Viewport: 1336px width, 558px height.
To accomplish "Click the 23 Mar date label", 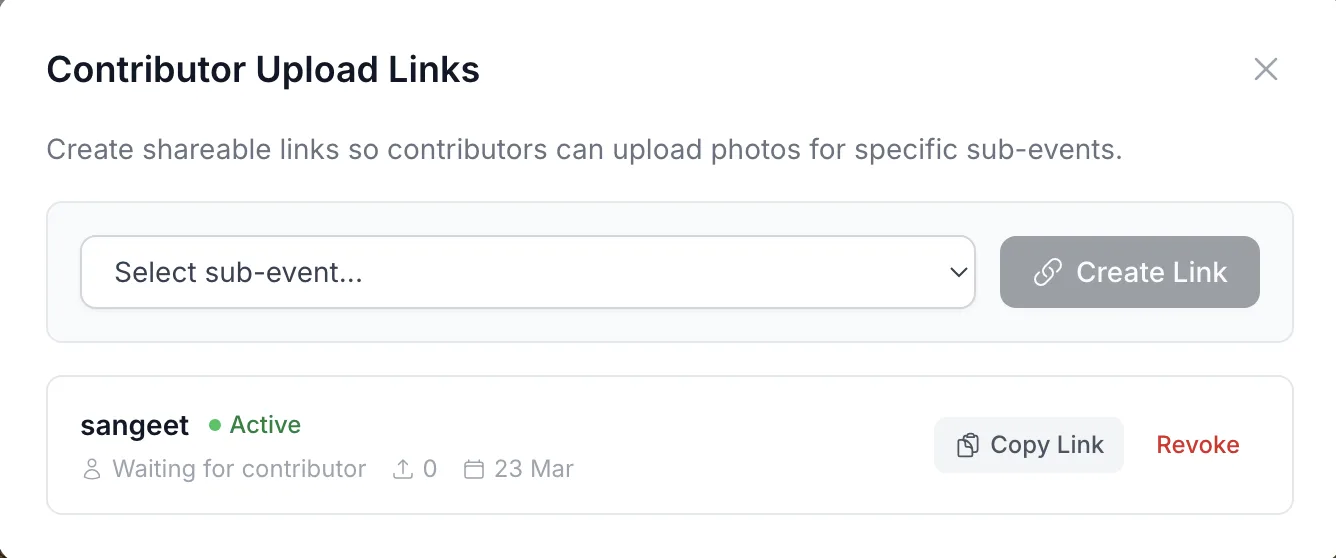I will point(534,469).
